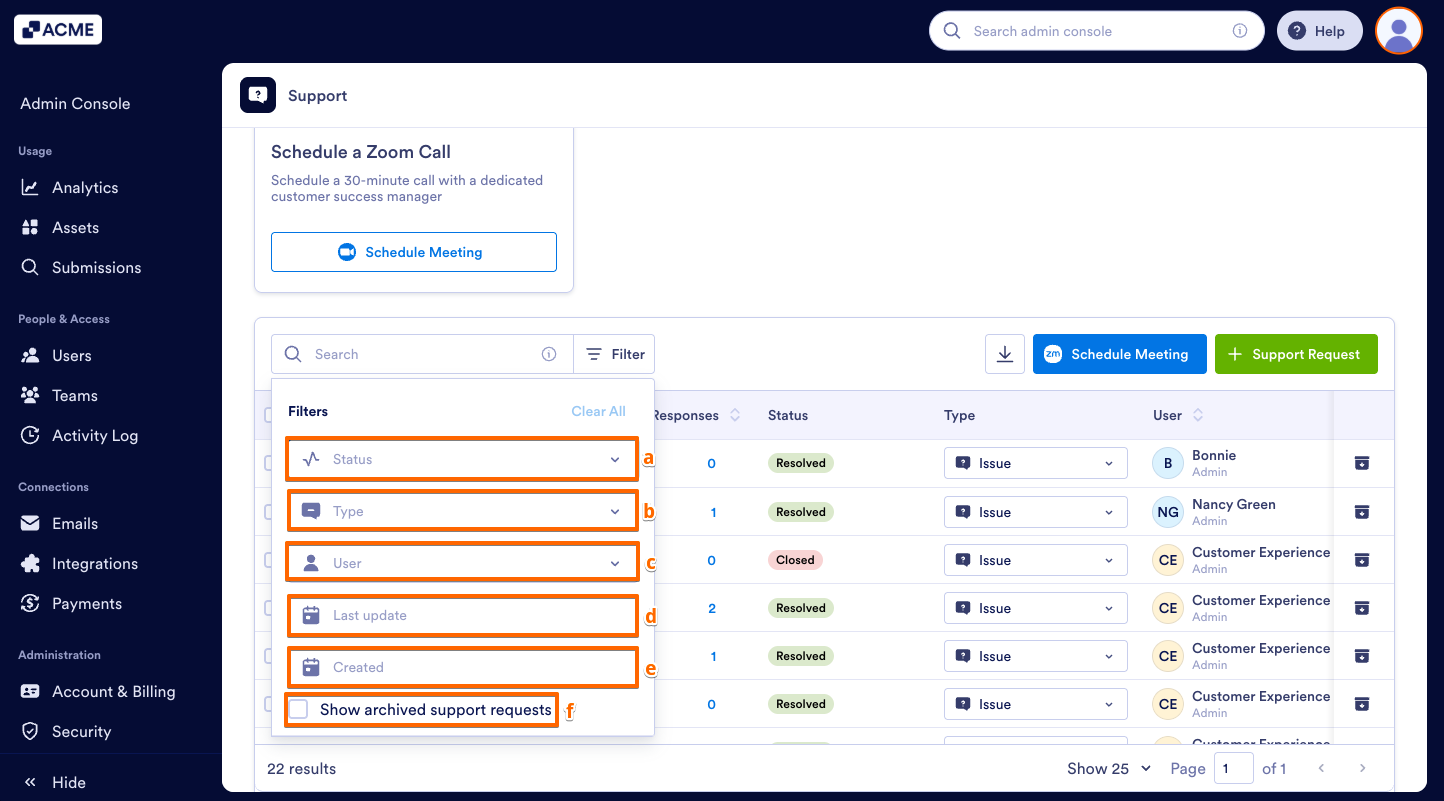The image size is (1444, 801).
Task: Sort by the Responses column arrows
Action: pos(735,415)
